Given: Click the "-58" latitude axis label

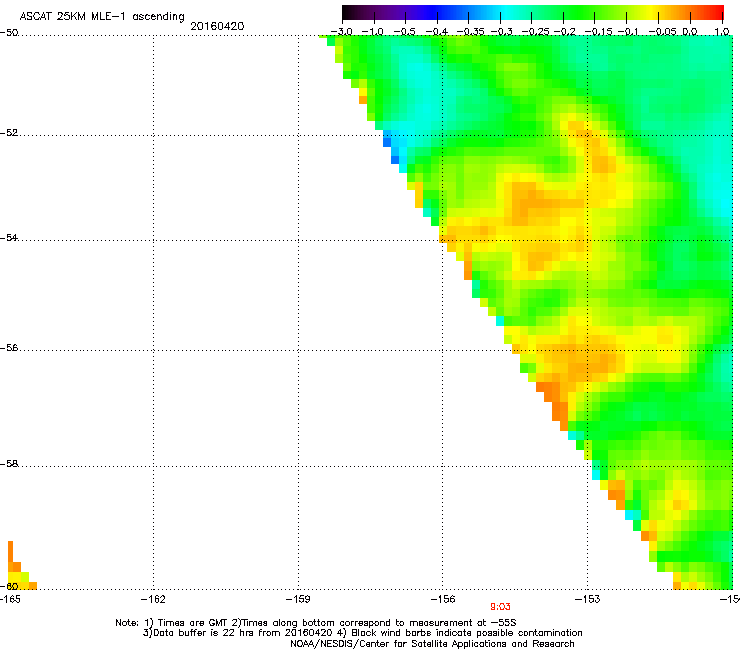Looking at the screenshot, I should coord(9,464).
